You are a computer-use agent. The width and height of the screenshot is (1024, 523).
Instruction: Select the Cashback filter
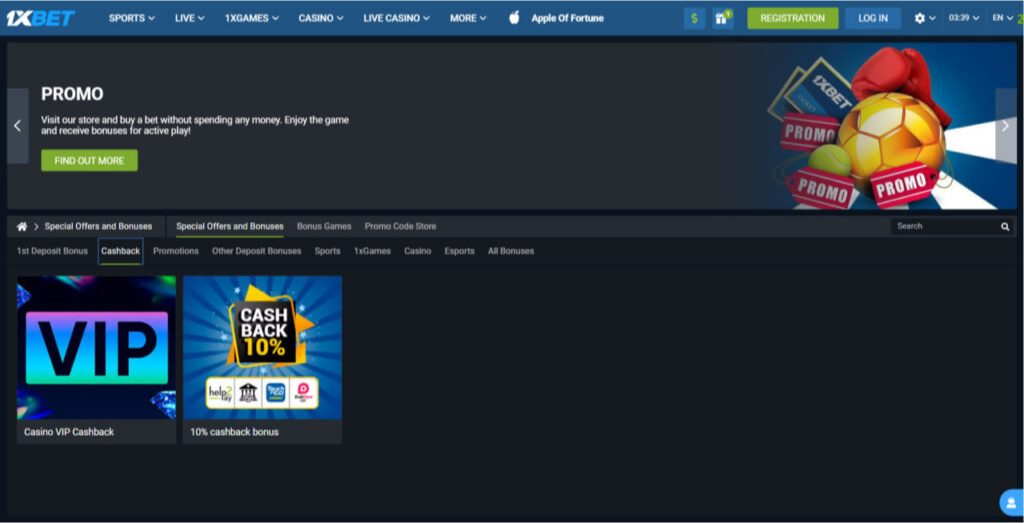click(121, 251)
